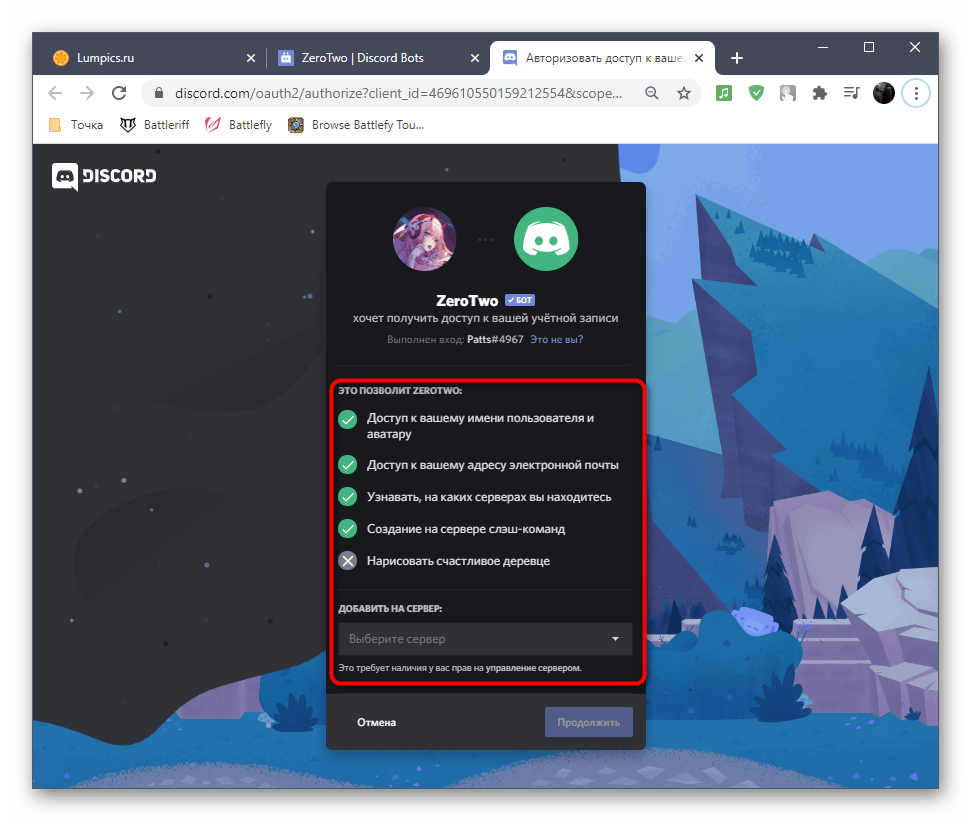Switch to ZeroTwo | Discord Bots tab

[x=378, y=58]
